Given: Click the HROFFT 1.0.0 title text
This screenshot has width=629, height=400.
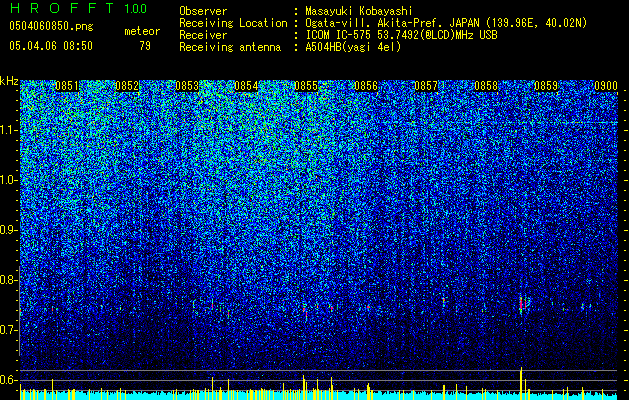Looking at the screenshot, I should 78,8.
